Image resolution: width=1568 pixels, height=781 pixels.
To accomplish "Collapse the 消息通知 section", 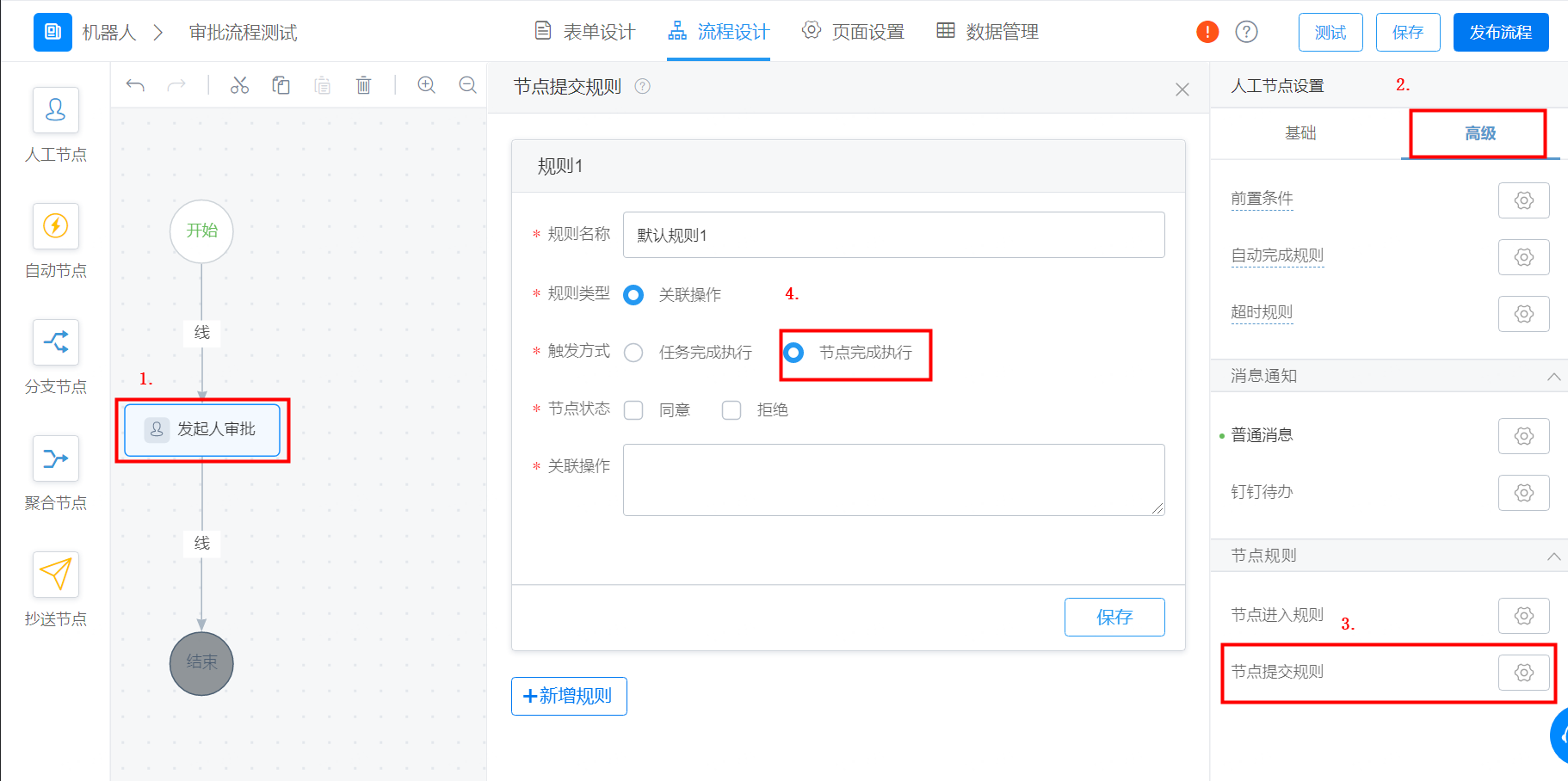I will coord(1553,377).
